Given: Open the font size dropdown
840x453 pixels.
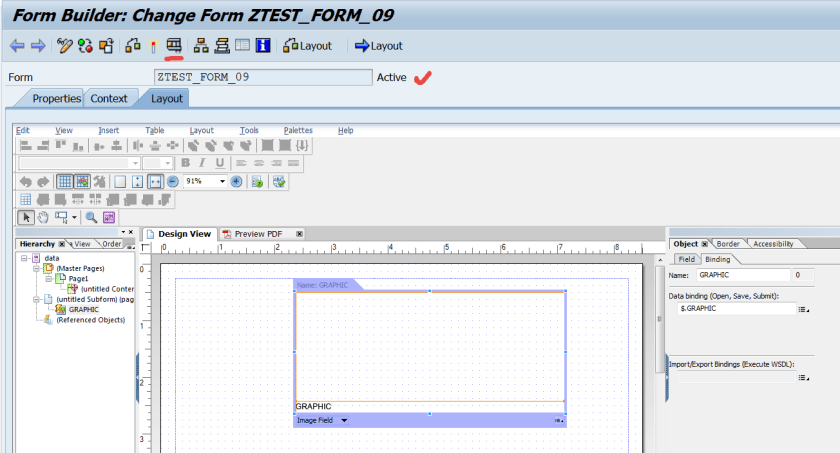Looking at the screenshot, I should pos(168,163).
